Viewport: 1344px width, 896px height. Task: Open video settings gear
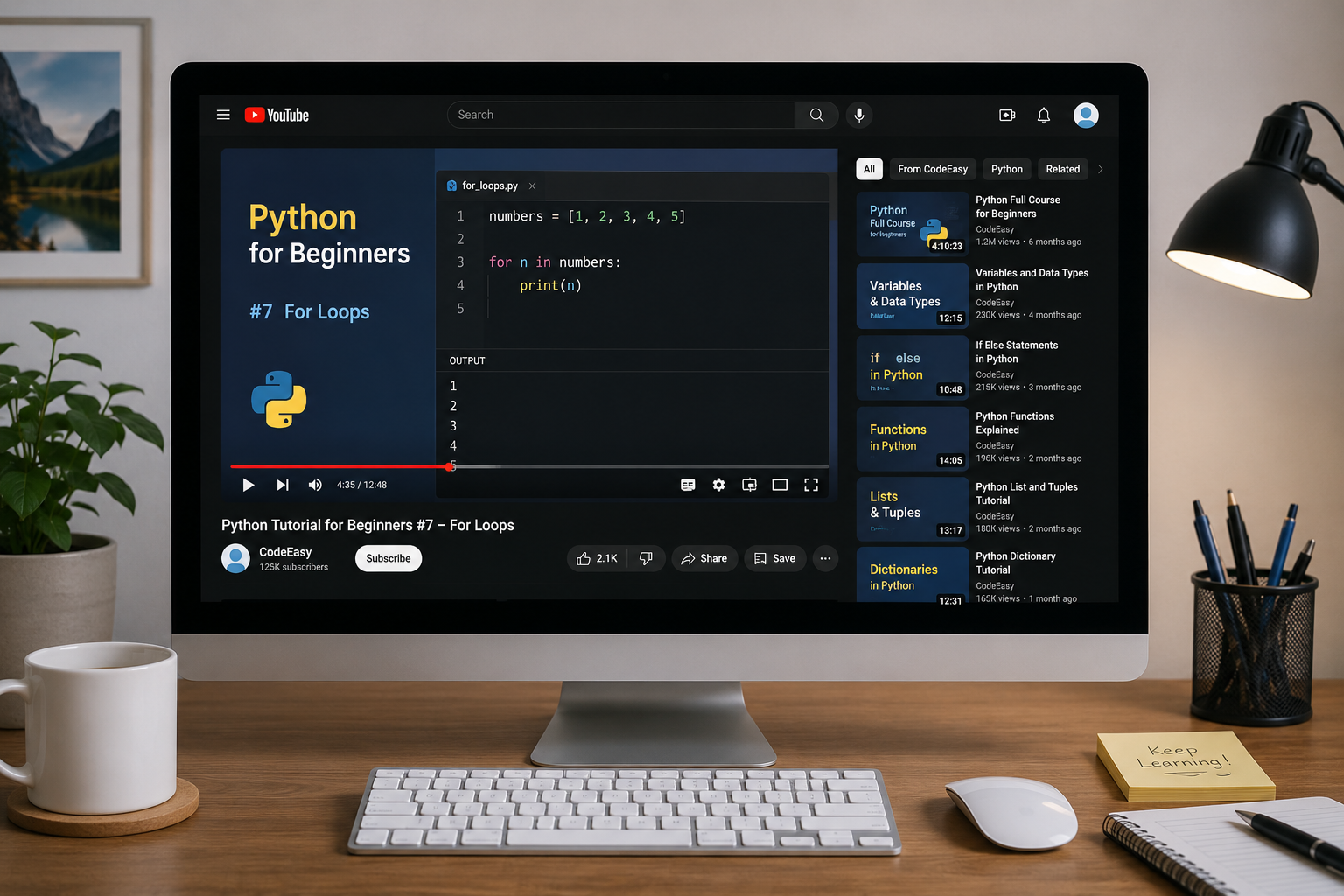point(718,485)
